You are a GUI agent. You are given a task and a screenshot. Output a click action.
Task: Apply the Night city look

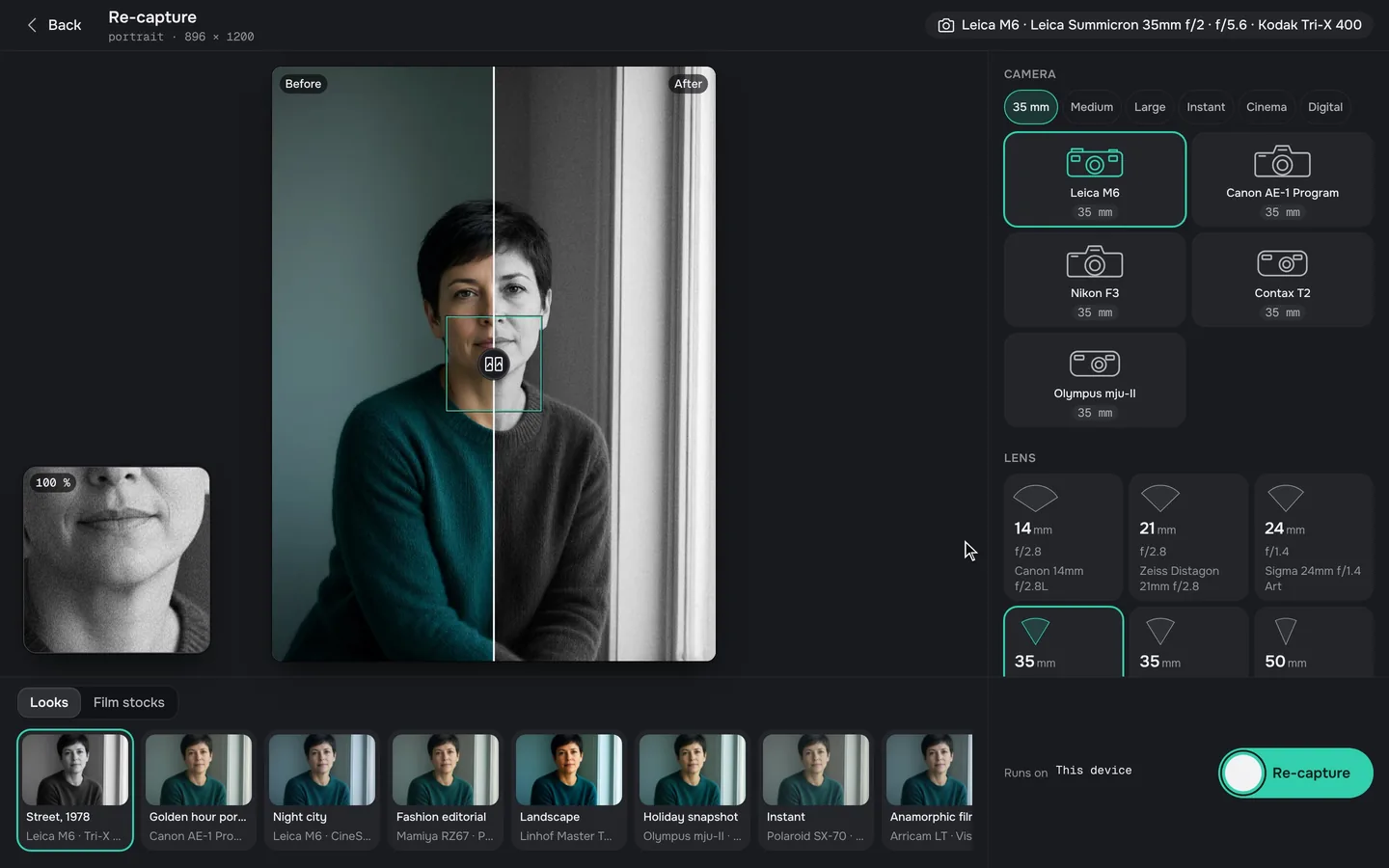click(322, 791)
